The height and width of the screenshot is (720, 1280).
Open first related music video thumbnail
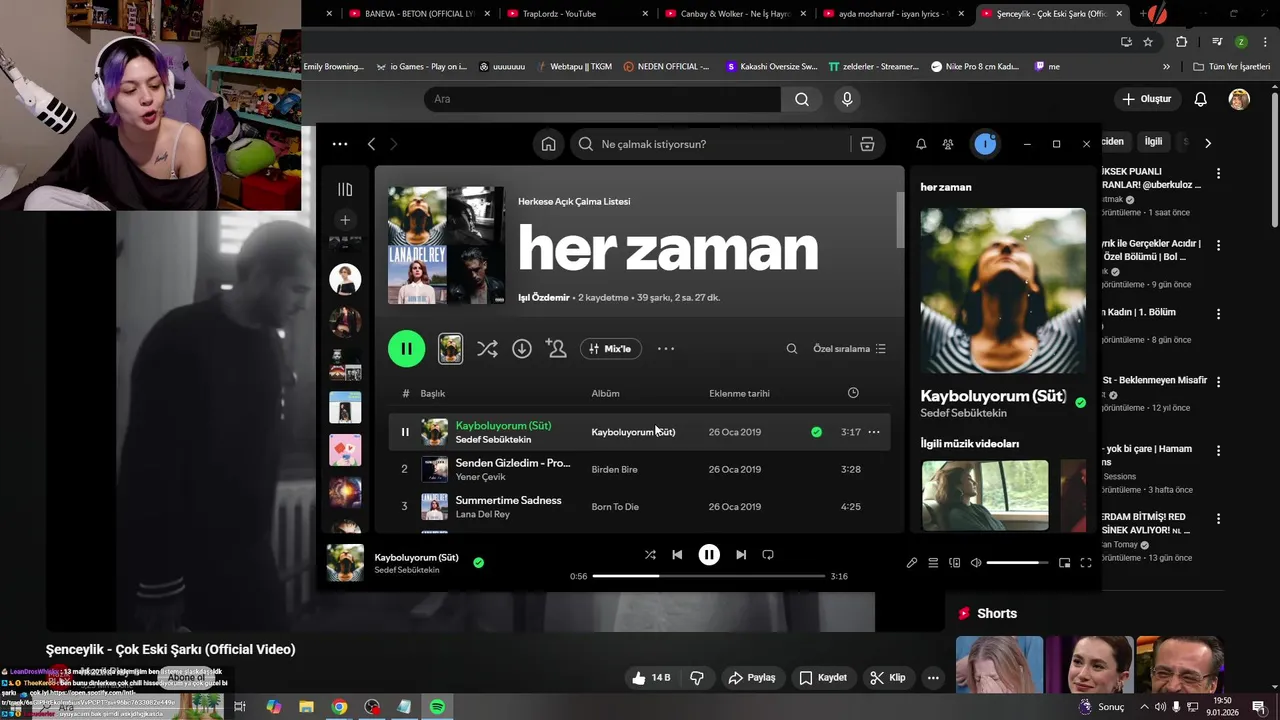point(985,495)
